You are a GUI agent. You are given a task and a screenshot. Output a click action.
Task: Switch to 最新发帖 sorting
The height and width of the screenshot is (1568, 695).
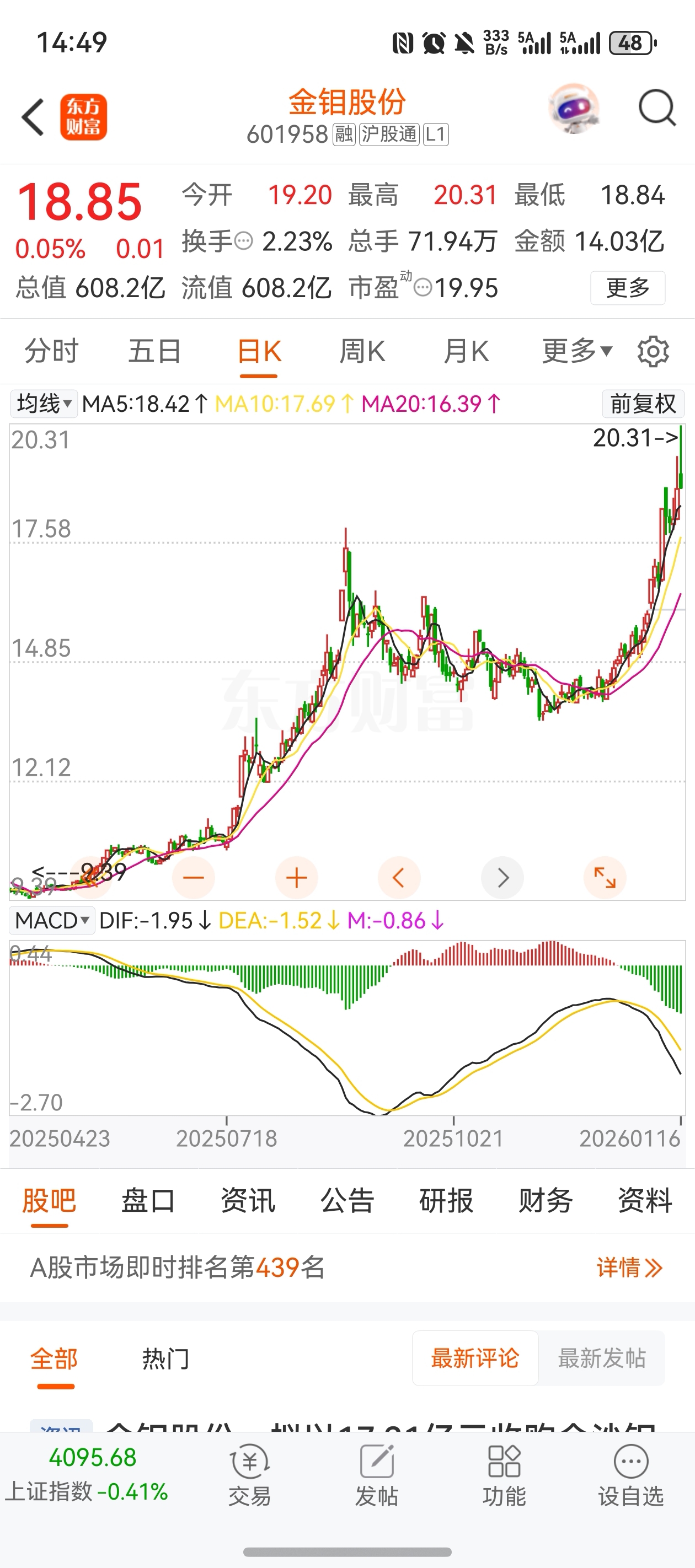(602, 1358)
